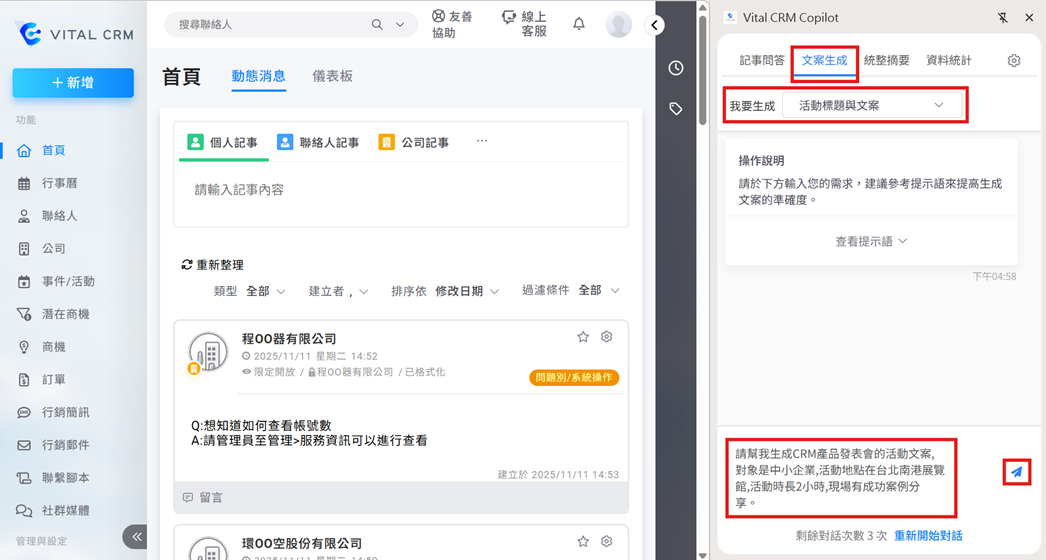
Task: Open Copilot settings gear icon
Action: point(1013,61)
